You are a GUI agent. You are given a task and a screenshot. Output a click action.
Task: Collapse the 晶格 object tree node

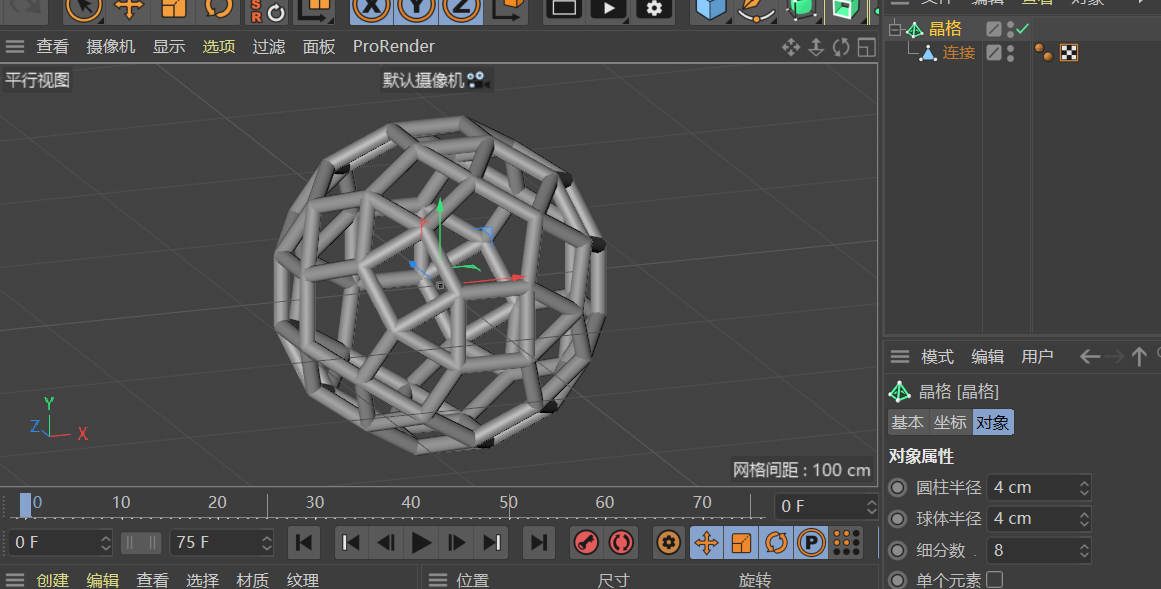(x=894, y=30)
